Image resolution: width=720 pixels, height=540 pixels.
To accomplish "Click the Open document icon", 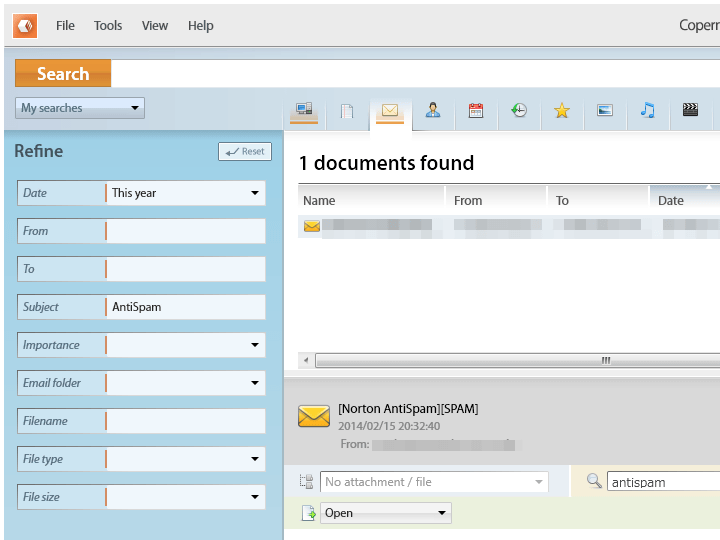I will 309,513.
